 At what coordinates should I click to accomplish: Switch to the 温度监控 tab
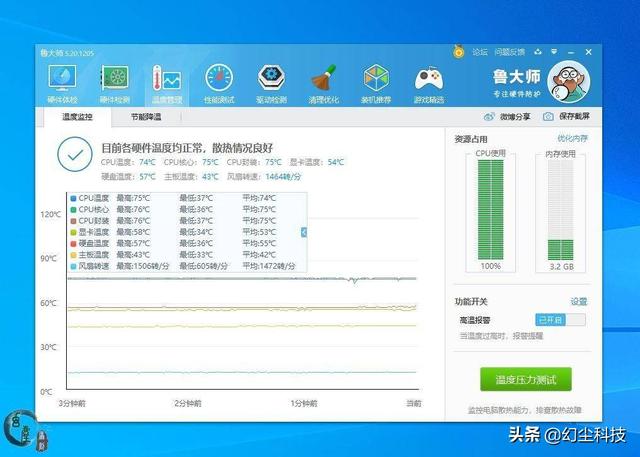click(77, 117)
